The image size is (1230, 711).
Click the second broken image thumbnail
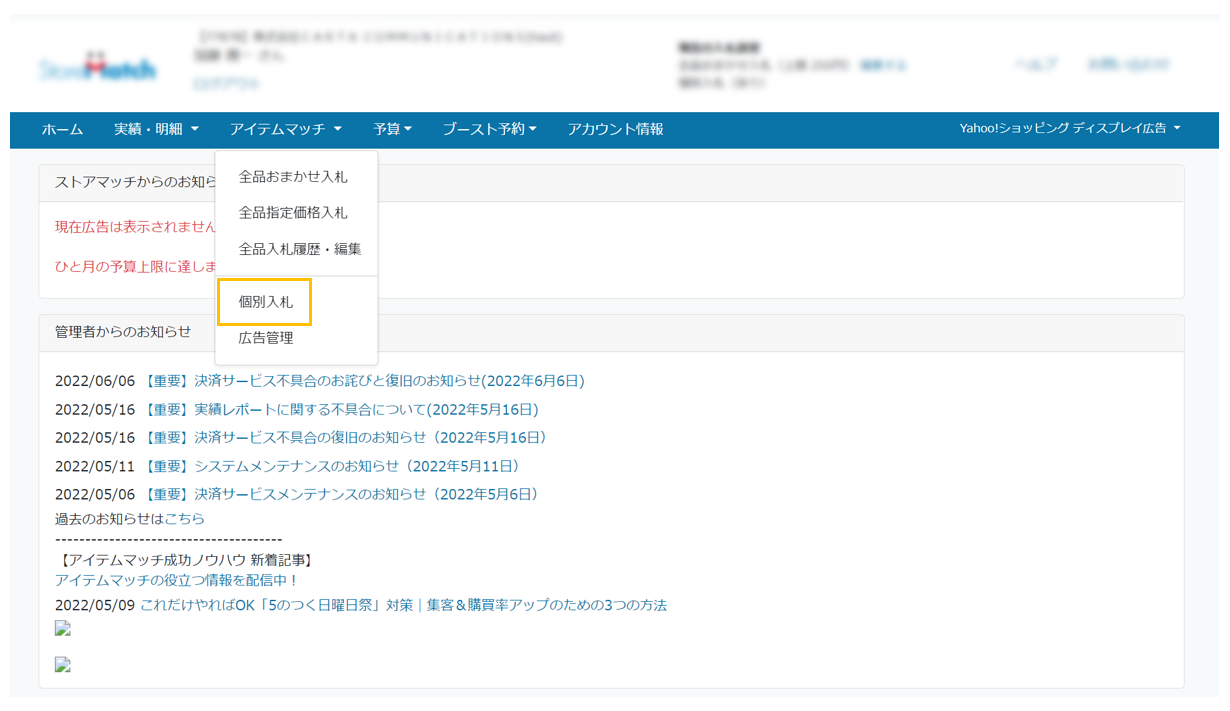63,665
